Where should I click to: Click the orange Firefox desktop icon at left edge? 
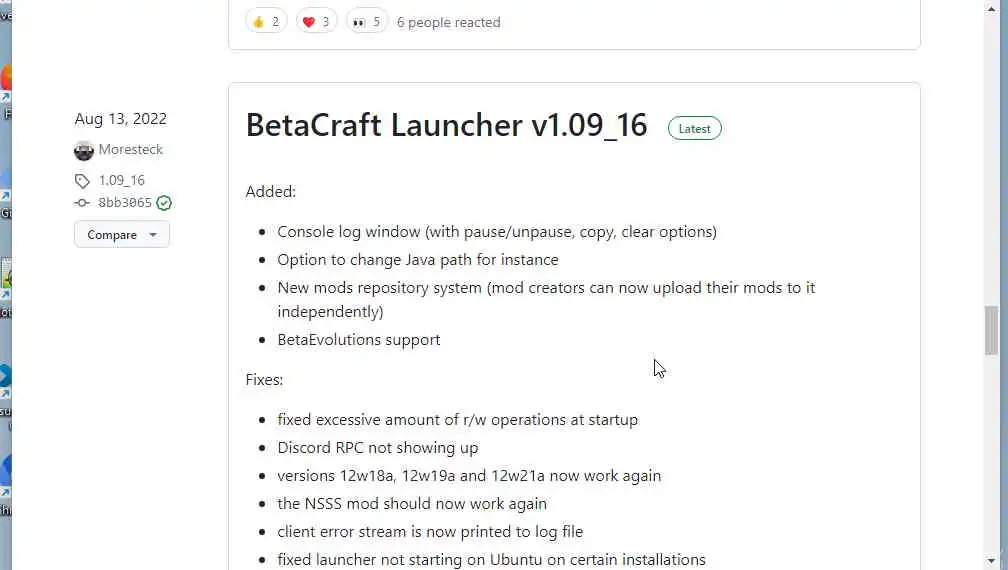click(5, 78)
